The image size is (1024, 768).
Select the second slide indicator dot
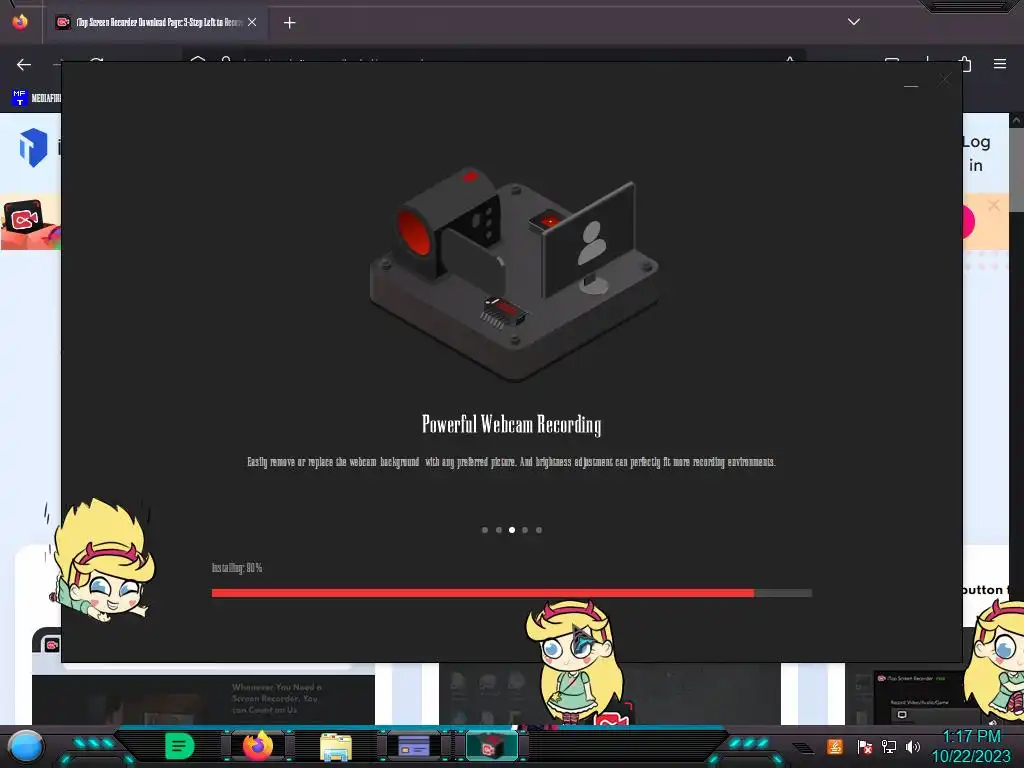click(498, 530)
